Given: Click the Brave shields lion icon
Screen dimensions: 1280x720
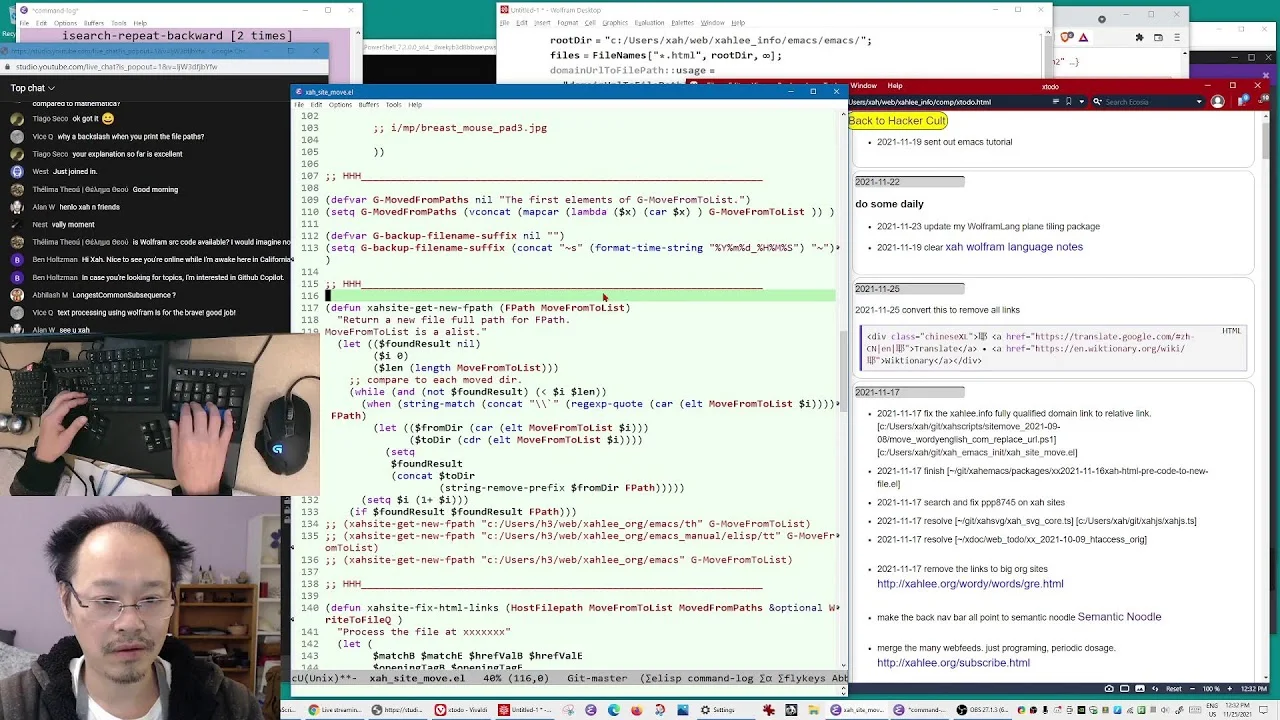Looking at the screenshot, I should [x=1065, y=37].
